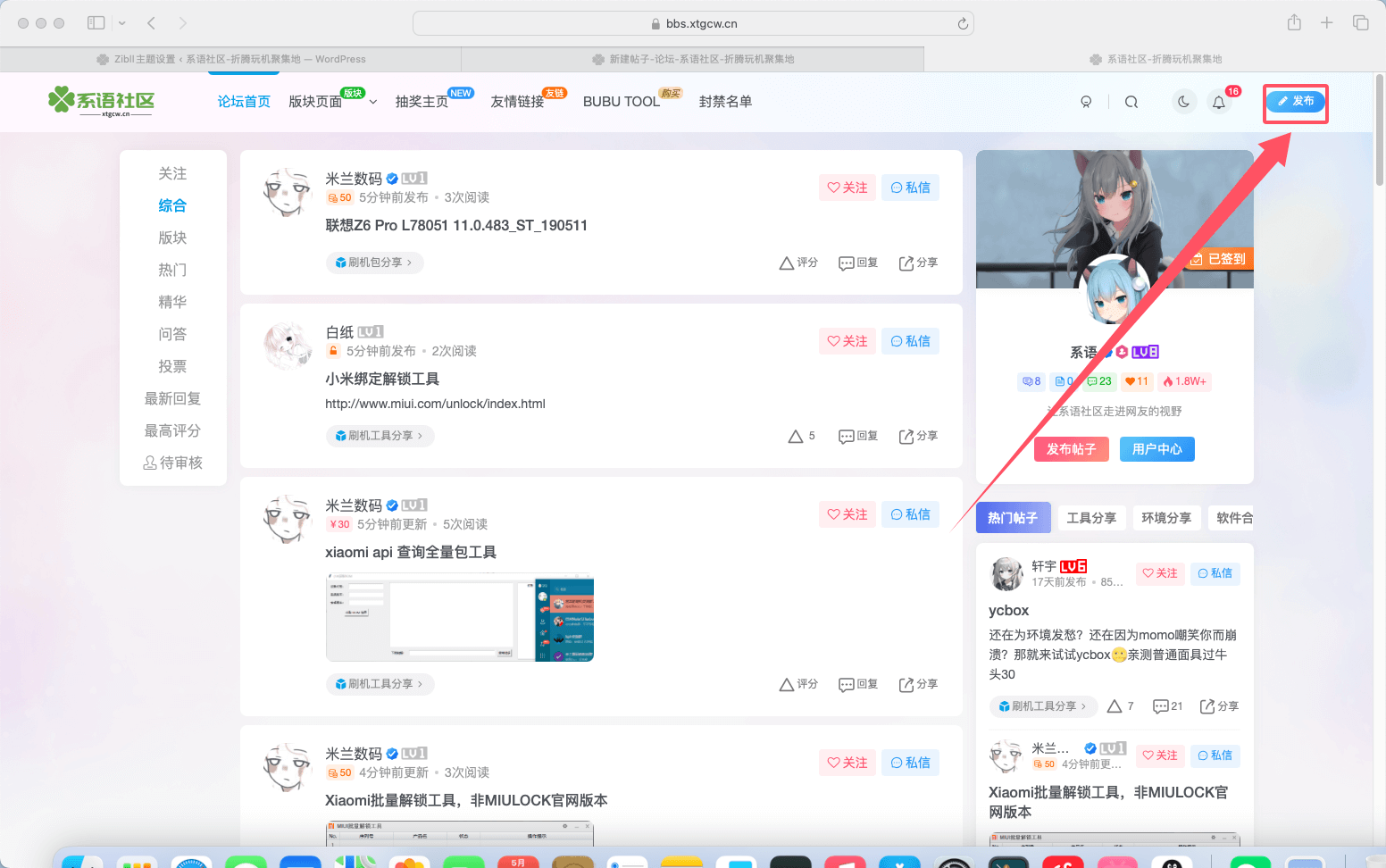The image size is (1386, 868).
Task: Open post xiaomi api 查询全量包工具
Action: click(x=411, y=552)
